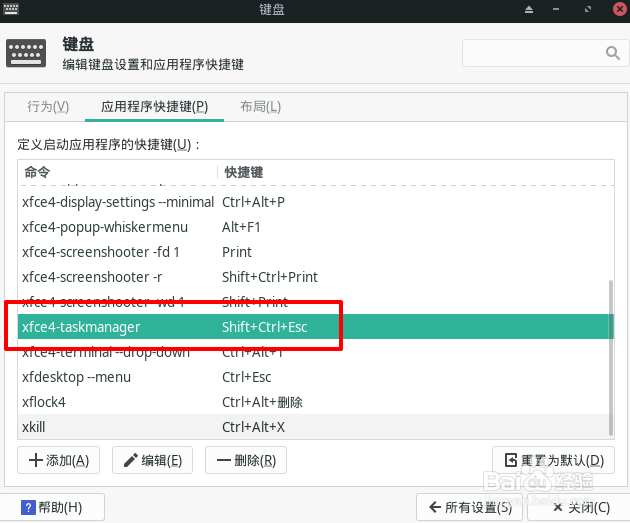630x523 pixels.
Task: Click the 编辑(E) edit button
Action: click(x=152, y=460)
